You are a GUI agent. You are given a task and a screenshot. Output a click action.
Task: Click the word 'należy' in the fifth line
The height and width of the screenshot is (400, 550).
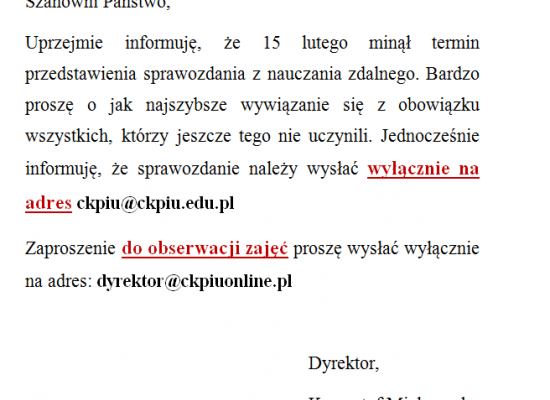tap(273, 169)
